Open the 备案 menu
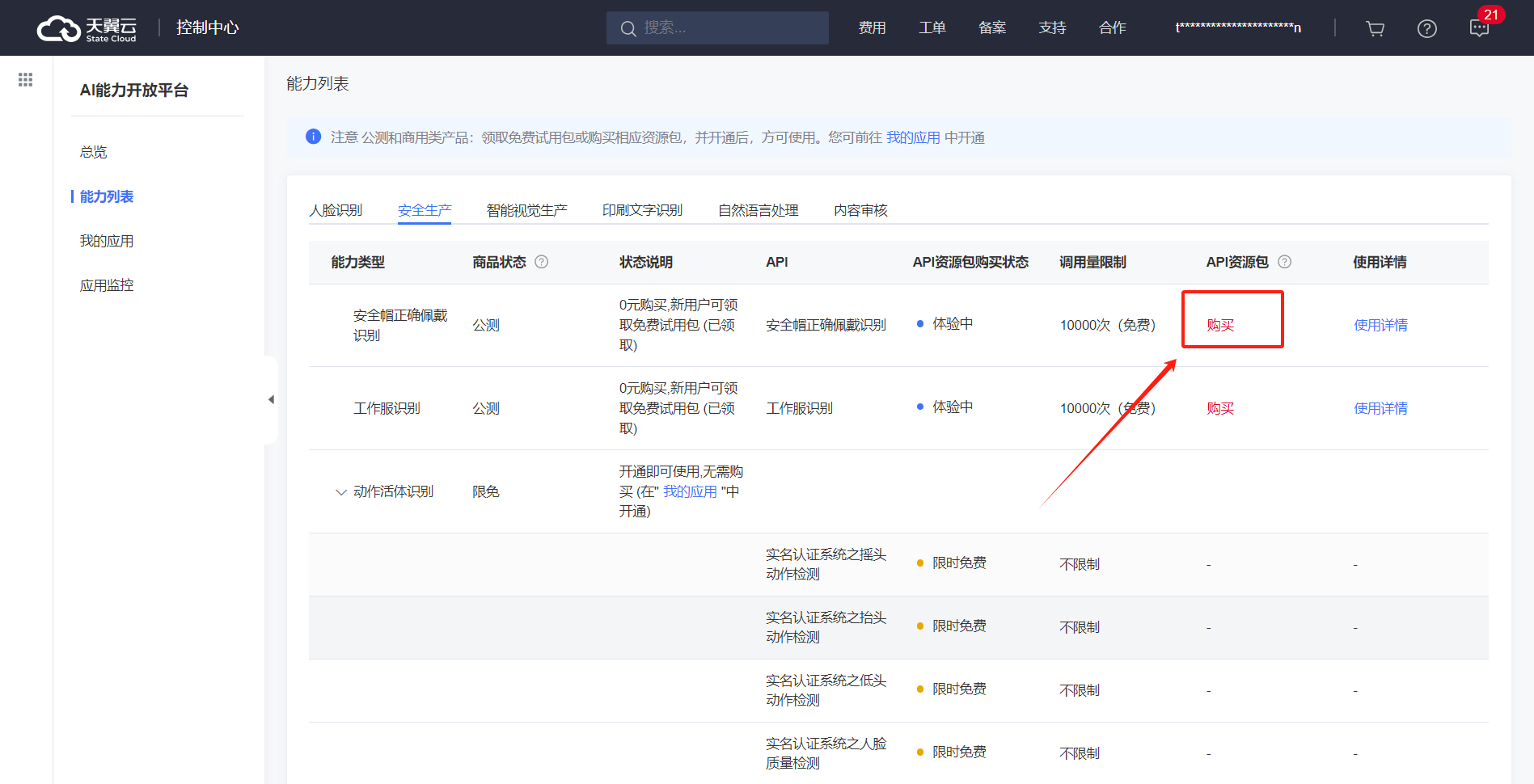The image size is (1534, 784). (x=992, y=27)
